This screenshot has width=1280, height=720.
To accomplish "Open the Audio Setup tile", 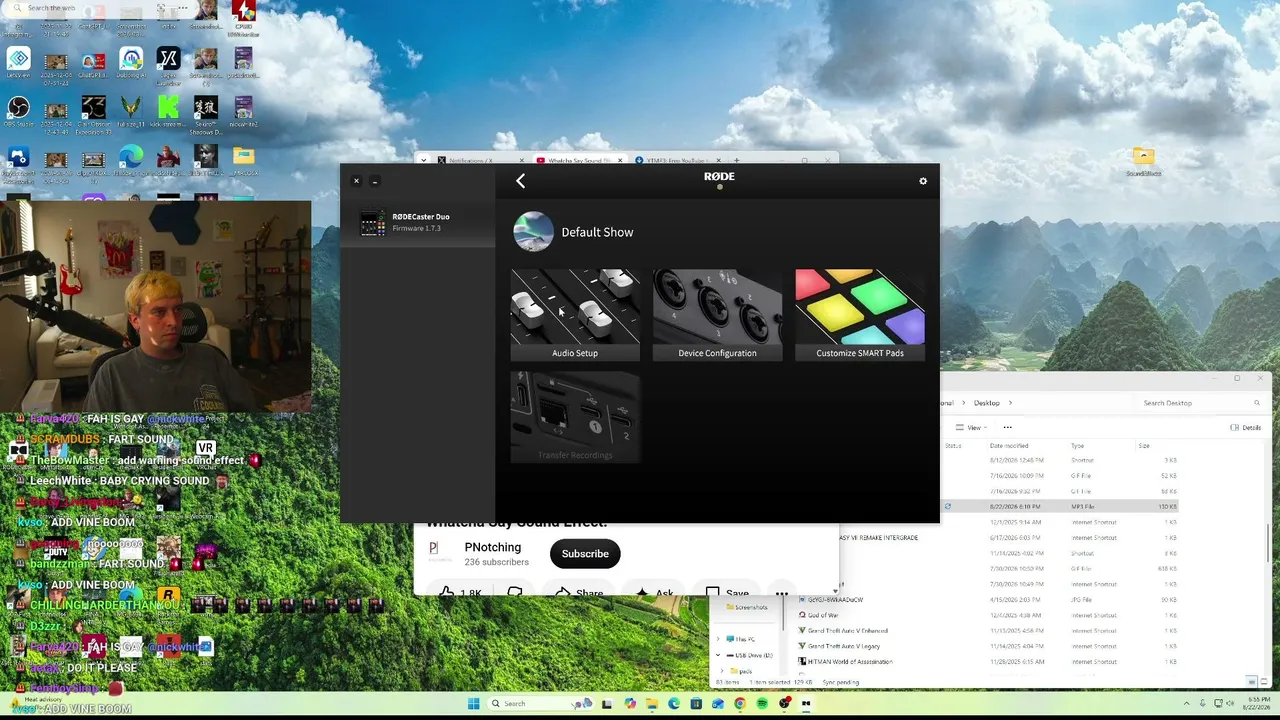I will pos(575,315).
